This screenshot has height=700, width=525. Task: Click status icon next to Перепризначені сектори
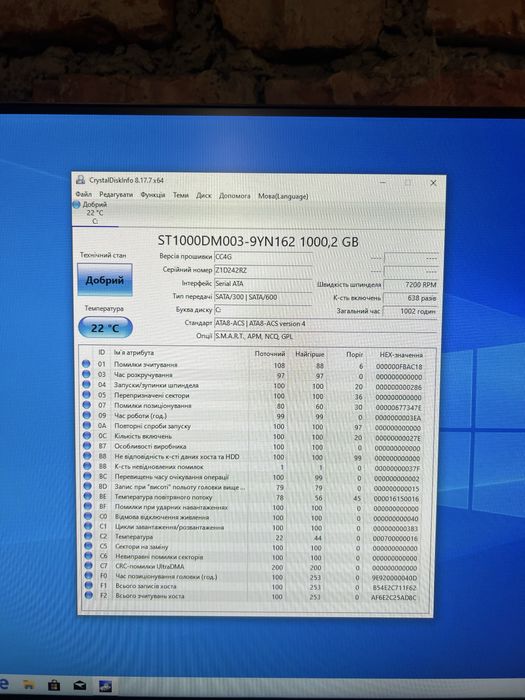tap(87, 395)
